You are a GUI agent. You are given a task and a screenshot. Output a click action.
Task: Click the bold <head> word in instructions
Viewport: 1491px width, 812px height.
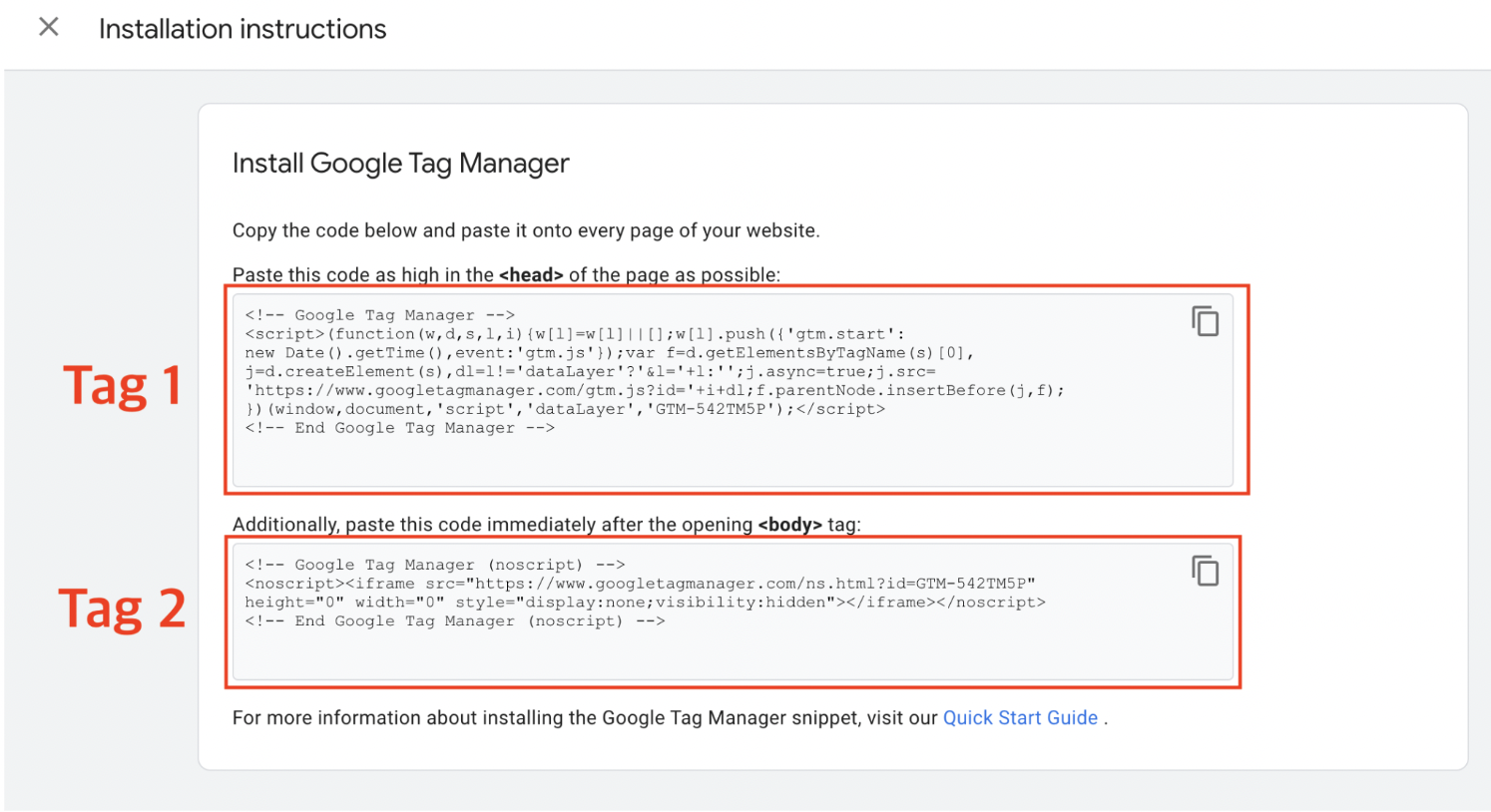(x=531, y=275)
